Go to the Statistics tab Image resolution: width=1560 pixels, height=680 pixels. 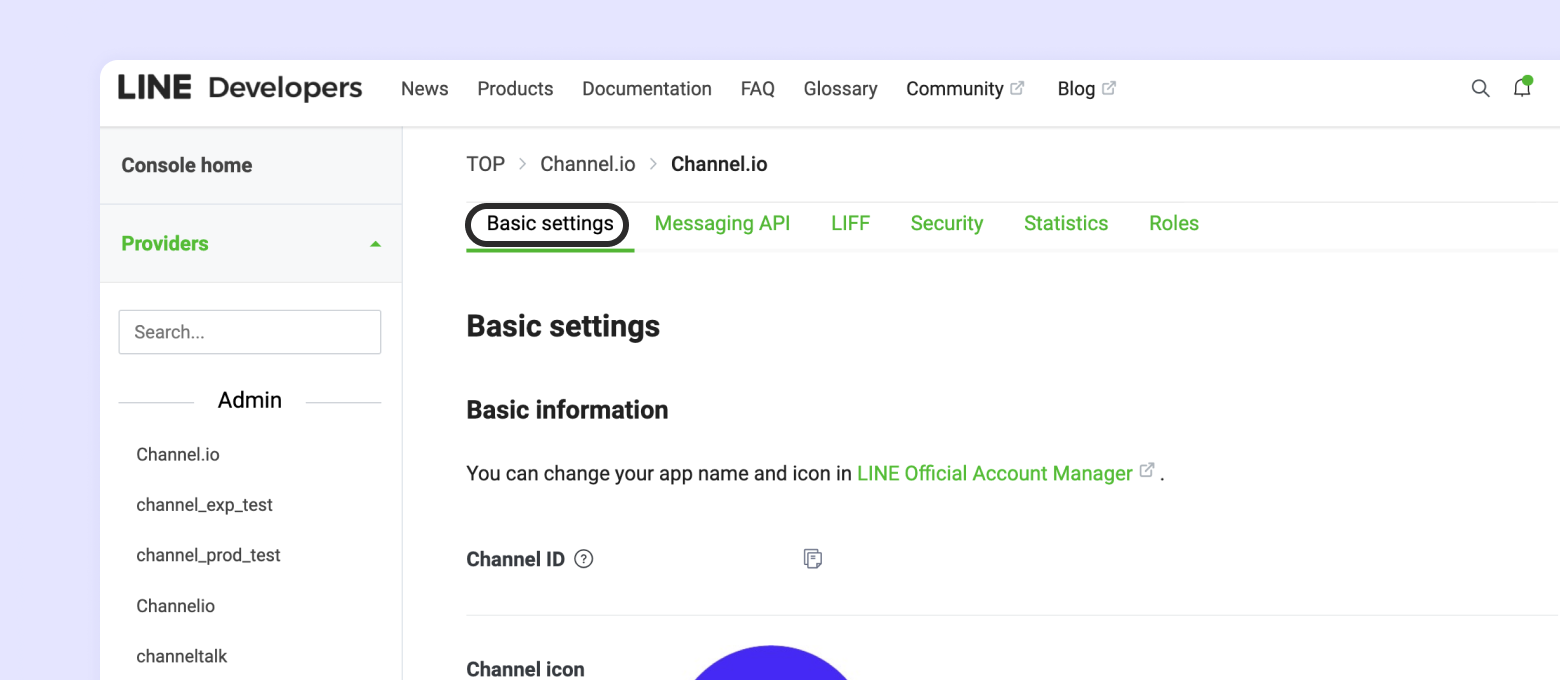coord(1065,223)
